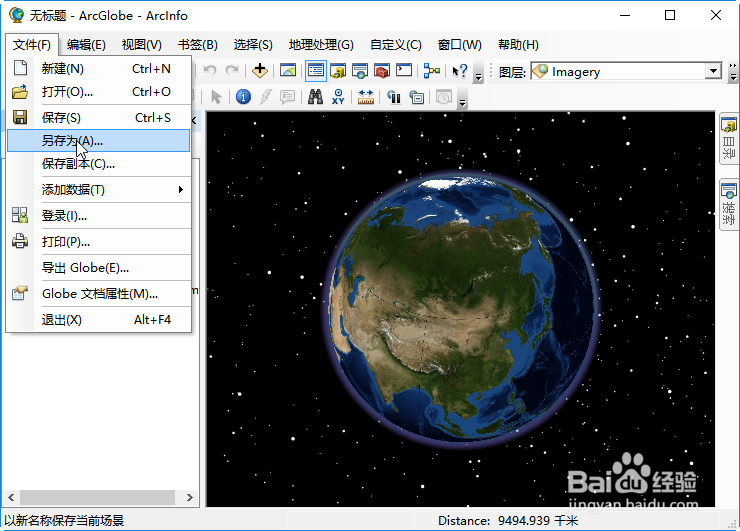Click the horizontal scrollbar thumb in left panel
This screenshot has height=531, width=740.
click(x=97, y=497)
